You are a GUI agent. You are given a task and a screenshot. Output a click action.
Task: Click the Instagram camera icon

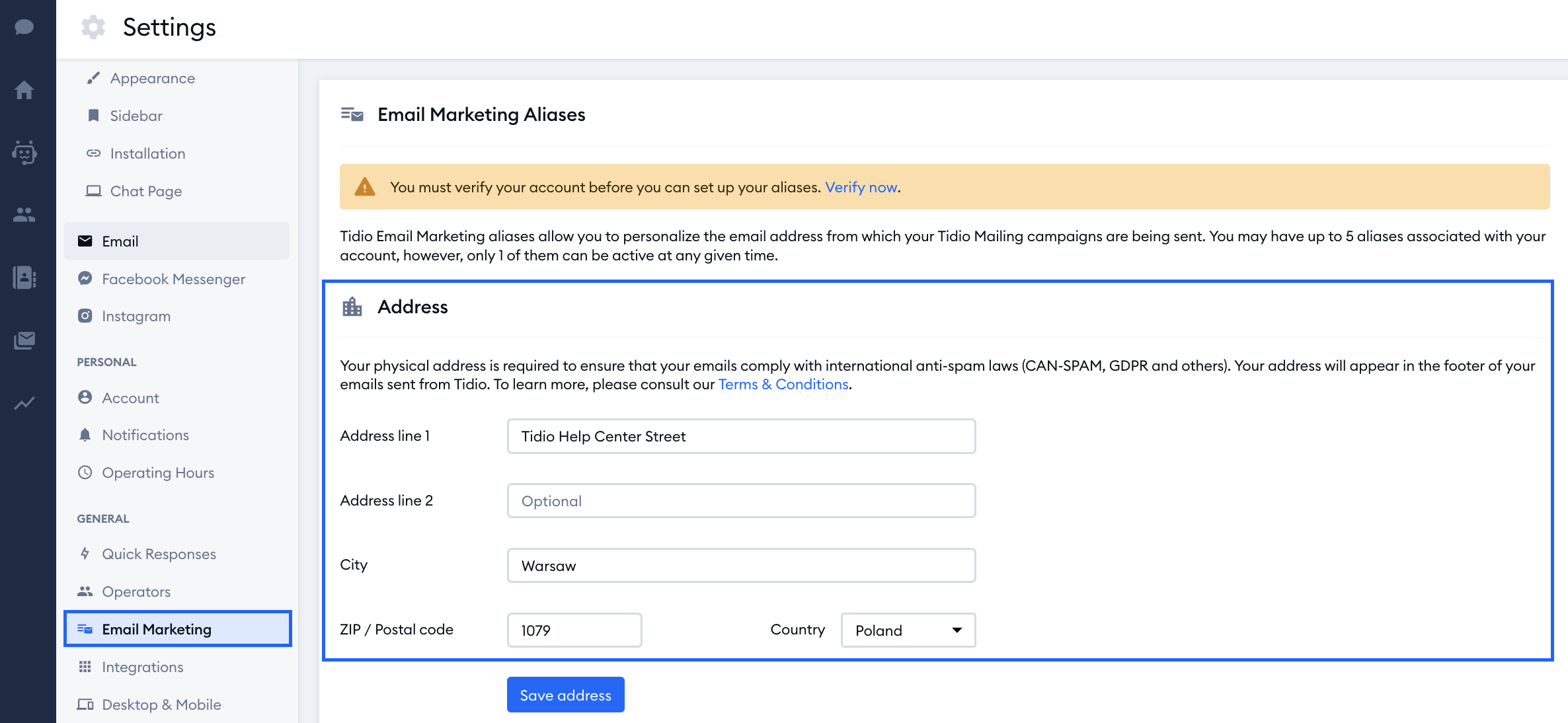(85, 316)
